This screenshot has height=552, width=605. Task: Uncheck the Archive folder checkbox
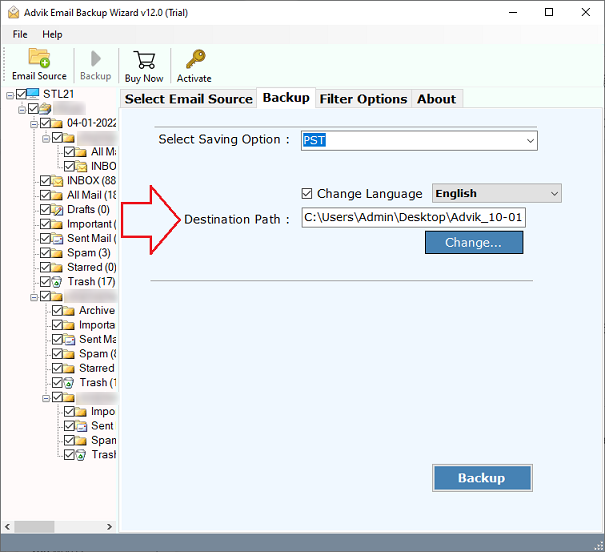57,311
